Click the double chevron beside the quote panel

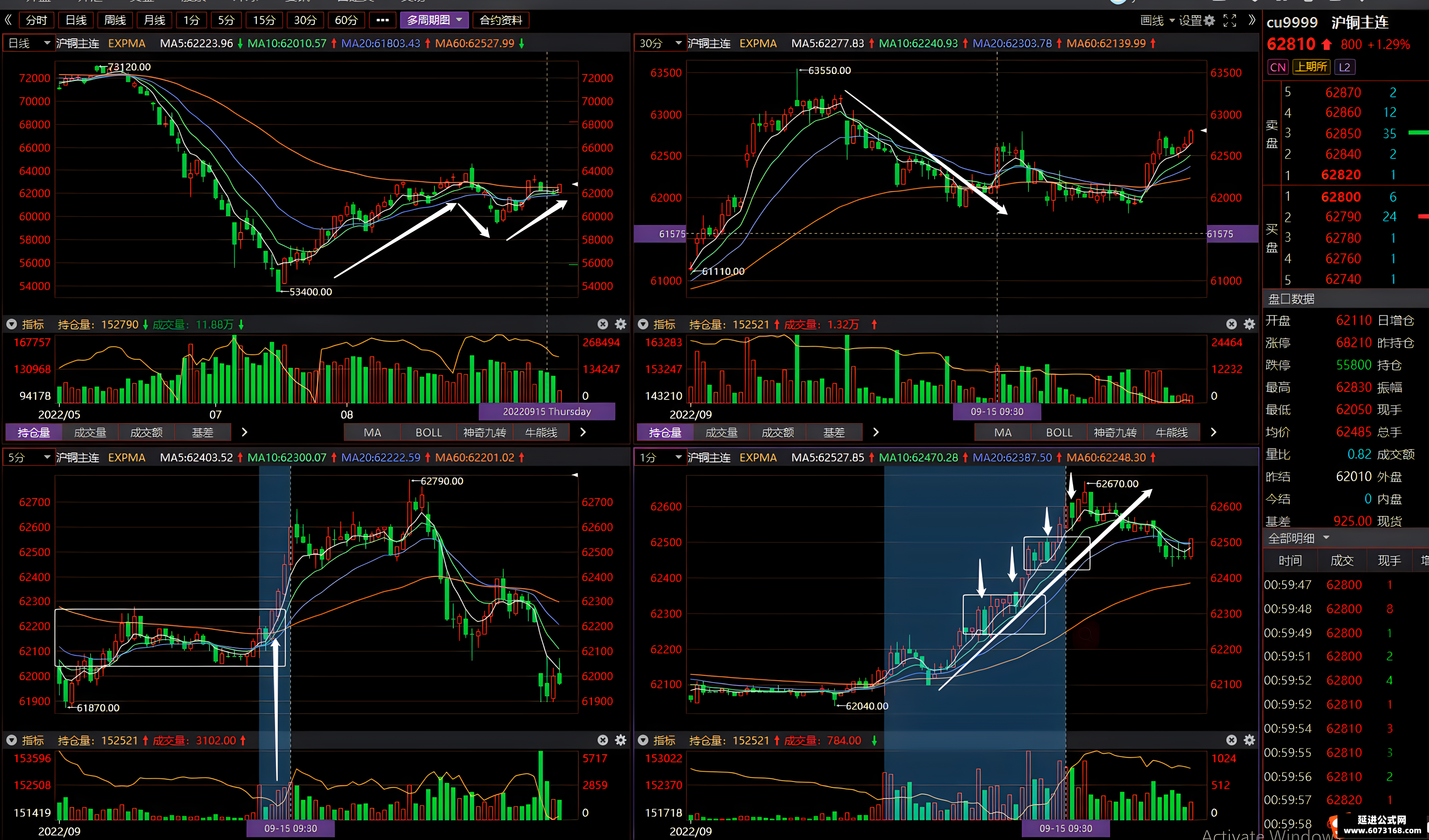(x=1252, y=21)
